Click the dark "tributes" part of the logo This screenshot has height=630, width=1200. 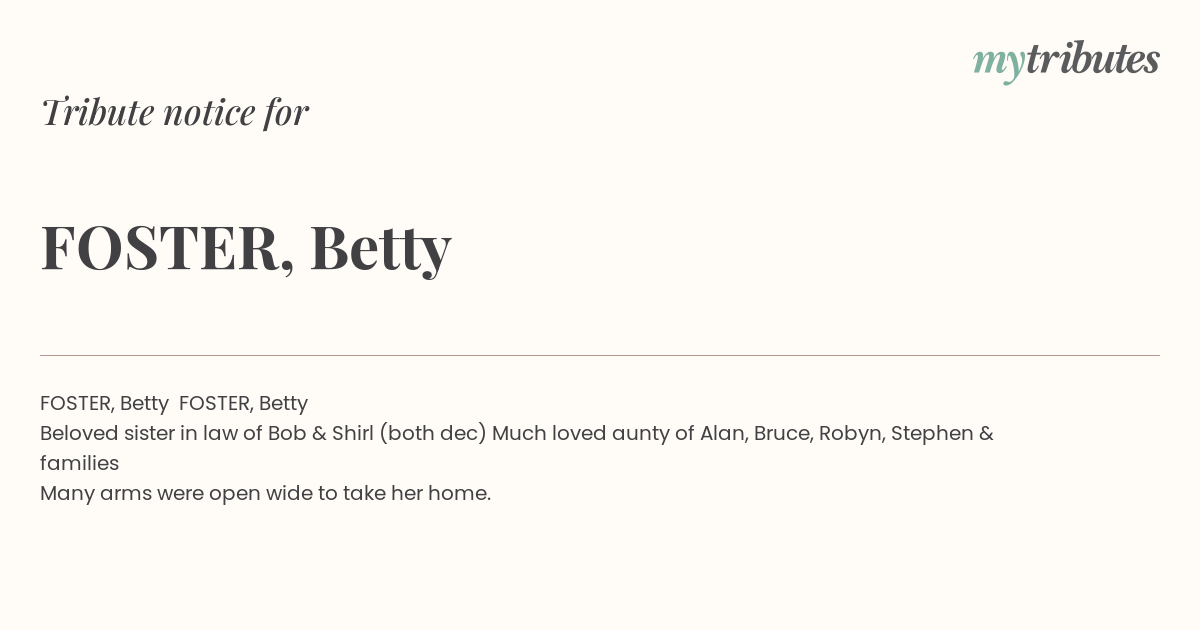coord(1093,59)
